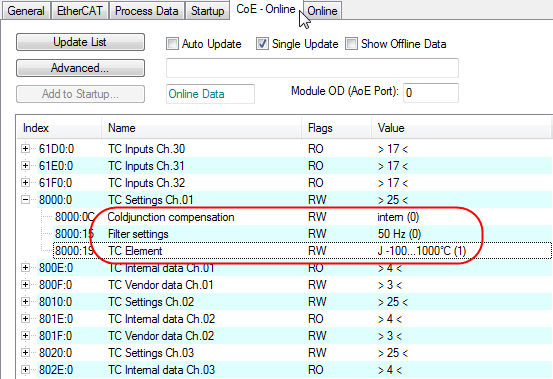
Task: Sort by the Index column header
Action: point(59,128)
